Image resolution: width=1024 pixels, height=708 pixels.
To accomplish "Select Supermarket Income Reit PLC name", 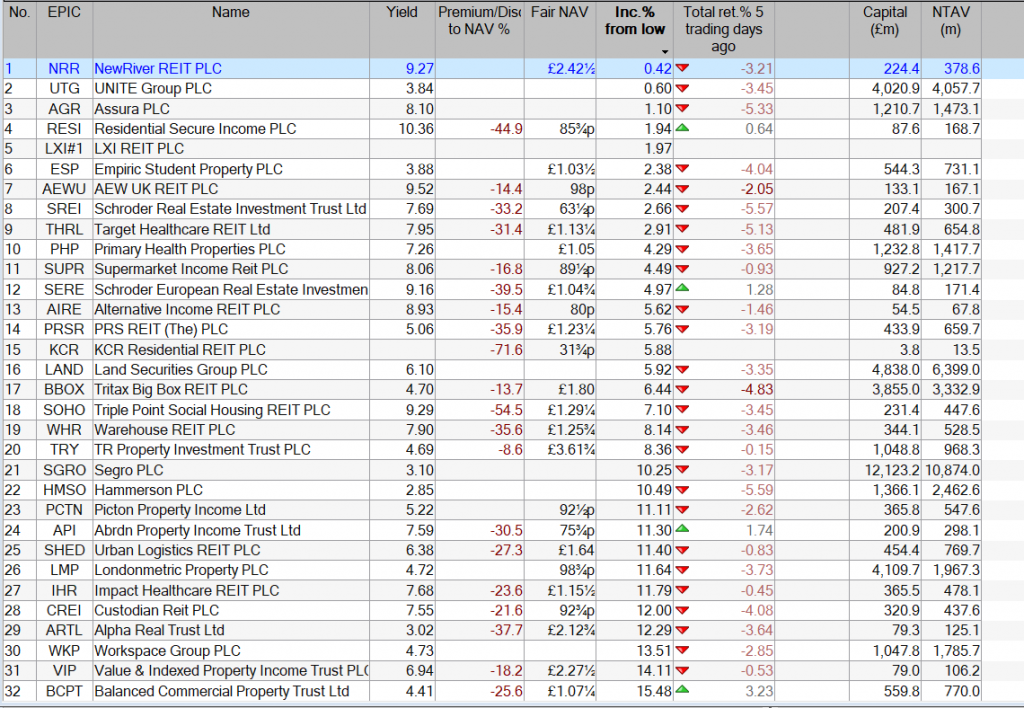I will (191, 269).
